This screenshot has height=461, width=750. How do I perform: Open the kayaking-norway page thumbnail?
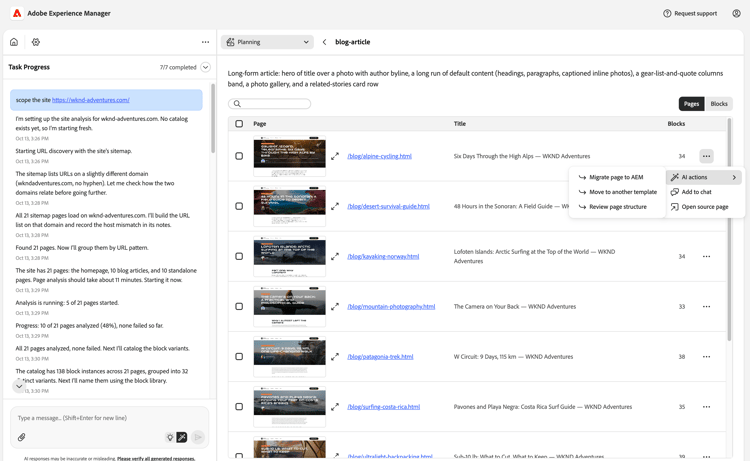pyautogui.click(x=289, y=256)
